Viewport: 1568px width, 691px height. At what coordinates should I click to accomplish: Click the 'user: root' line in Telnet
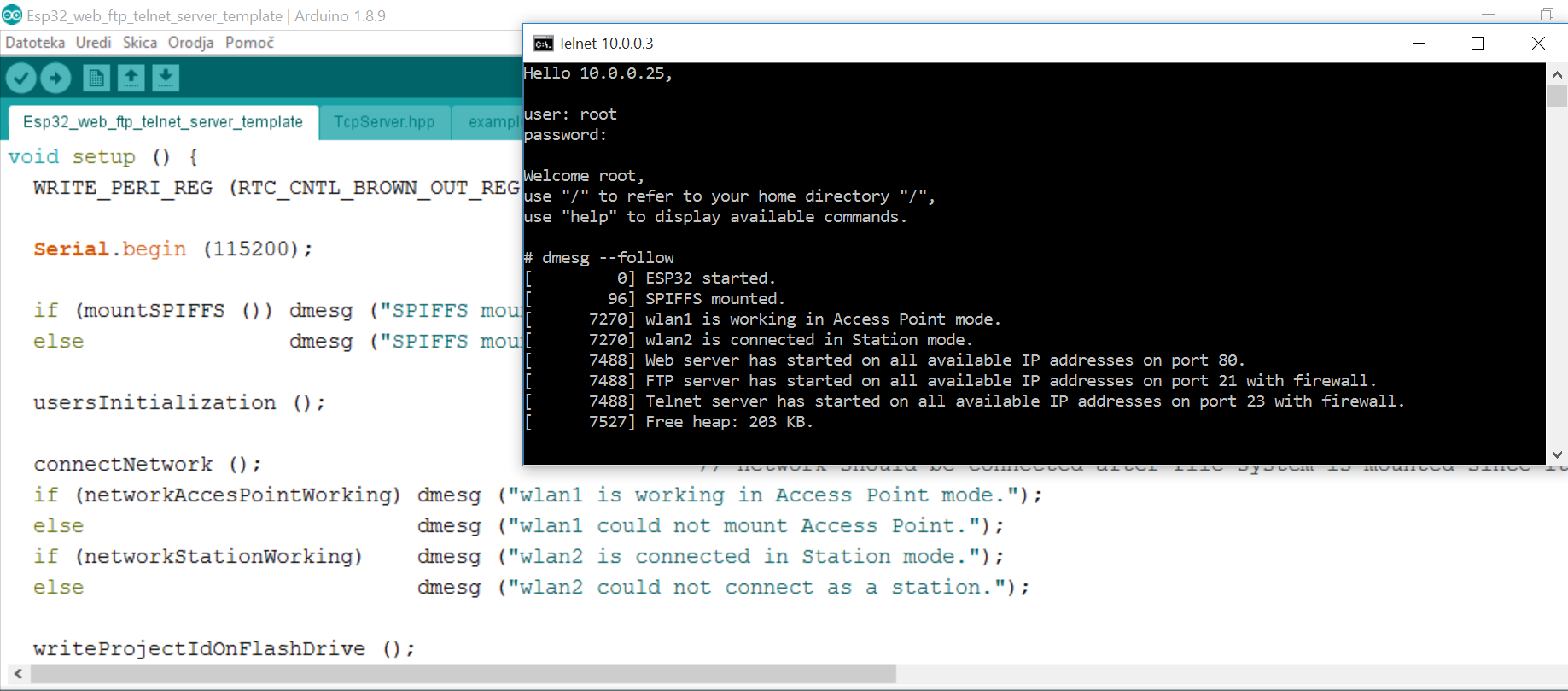570,114
